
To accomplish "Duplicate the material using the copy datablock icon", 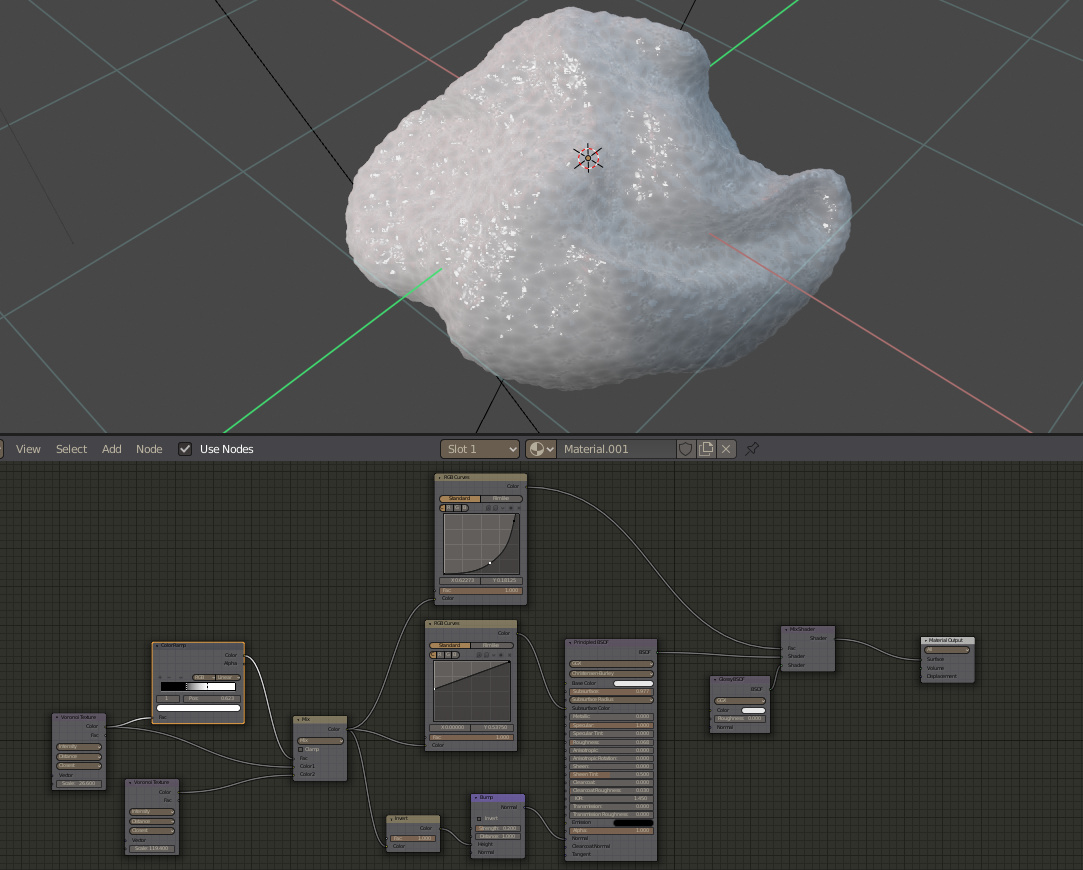I will [x=706, y=449].
